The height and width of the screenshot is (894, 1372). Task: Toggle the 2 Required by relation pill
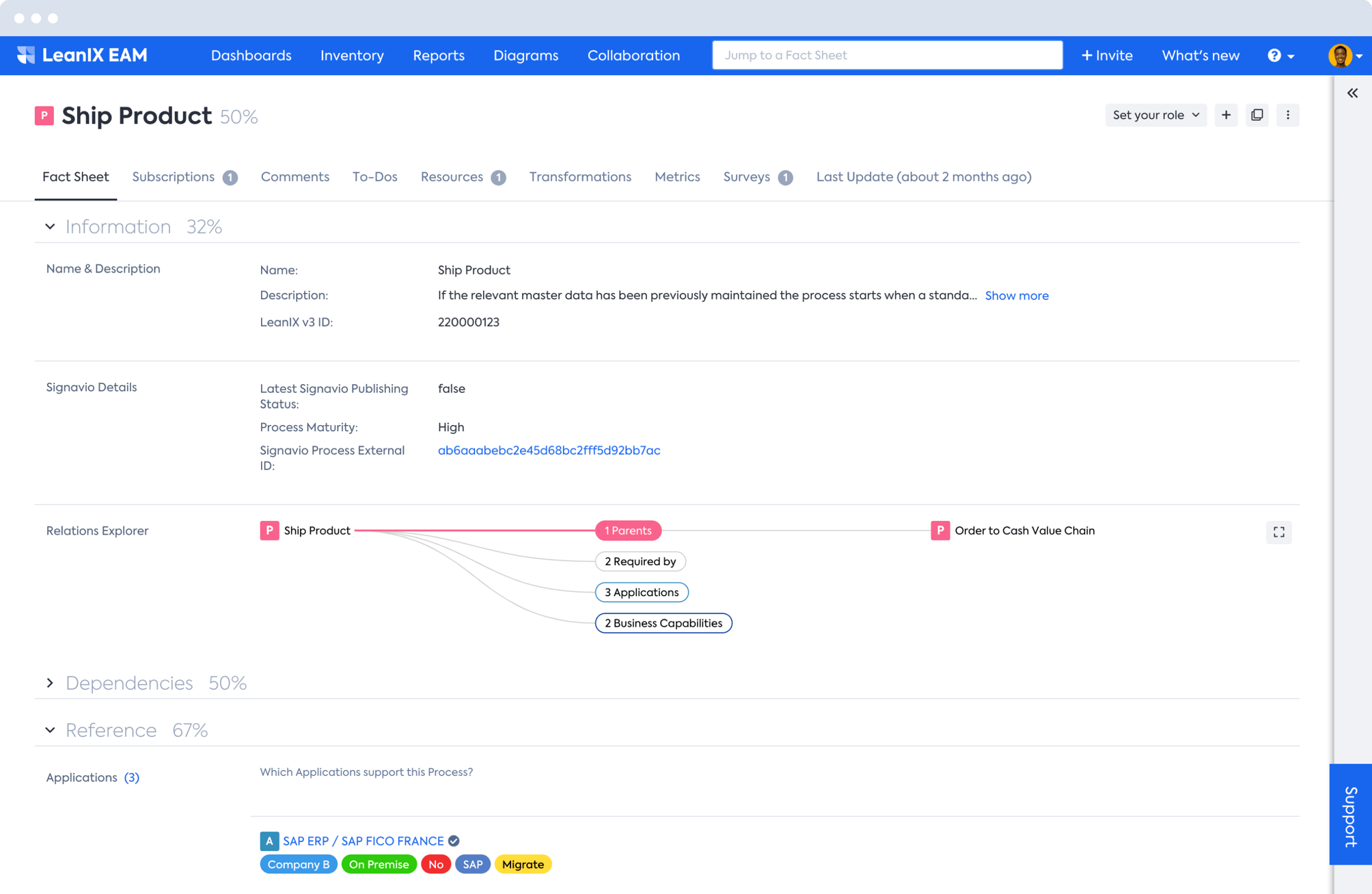(640, 561)
